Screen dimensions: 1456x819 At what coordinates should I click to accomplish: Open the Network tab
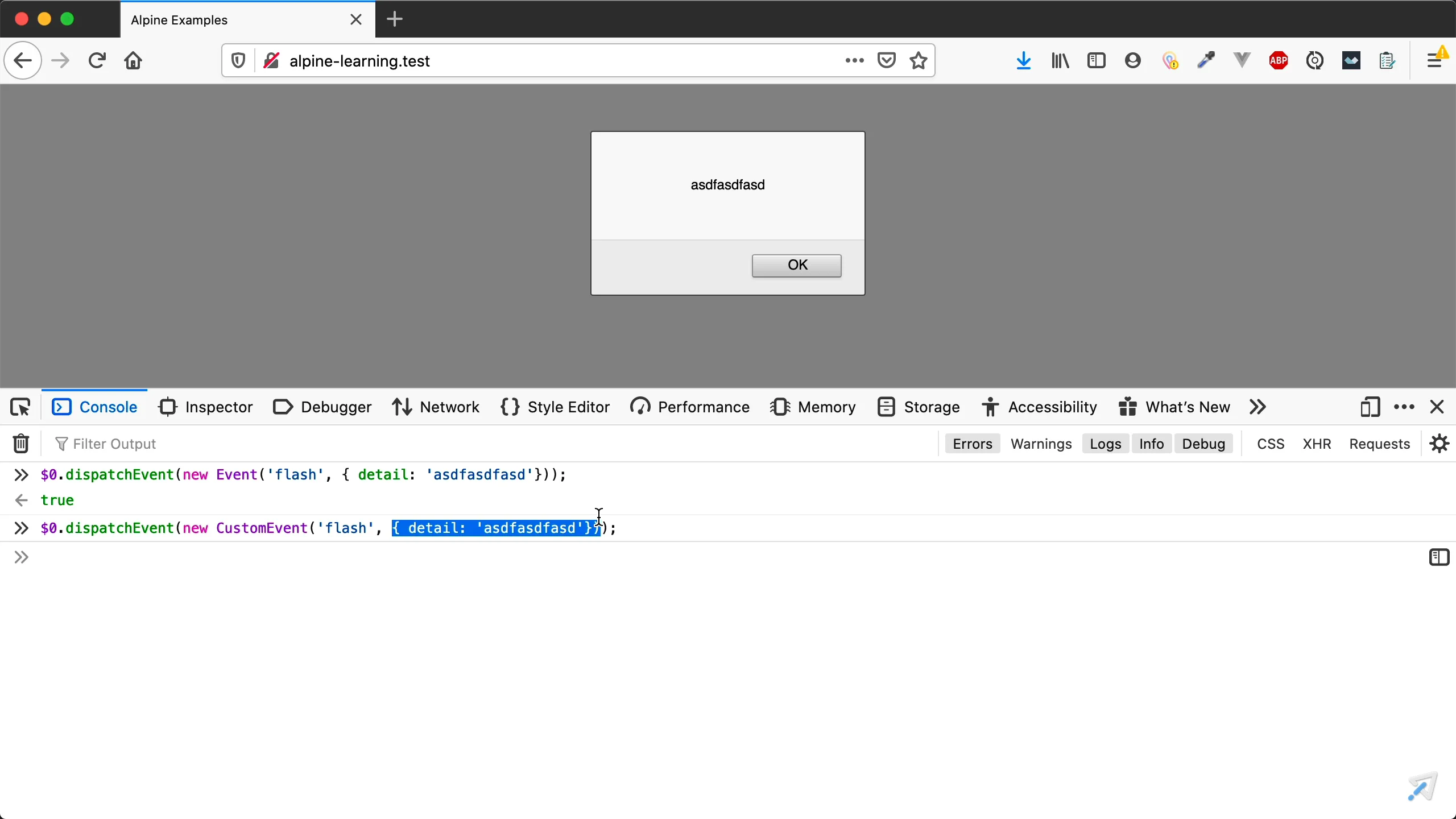[436, 407]
